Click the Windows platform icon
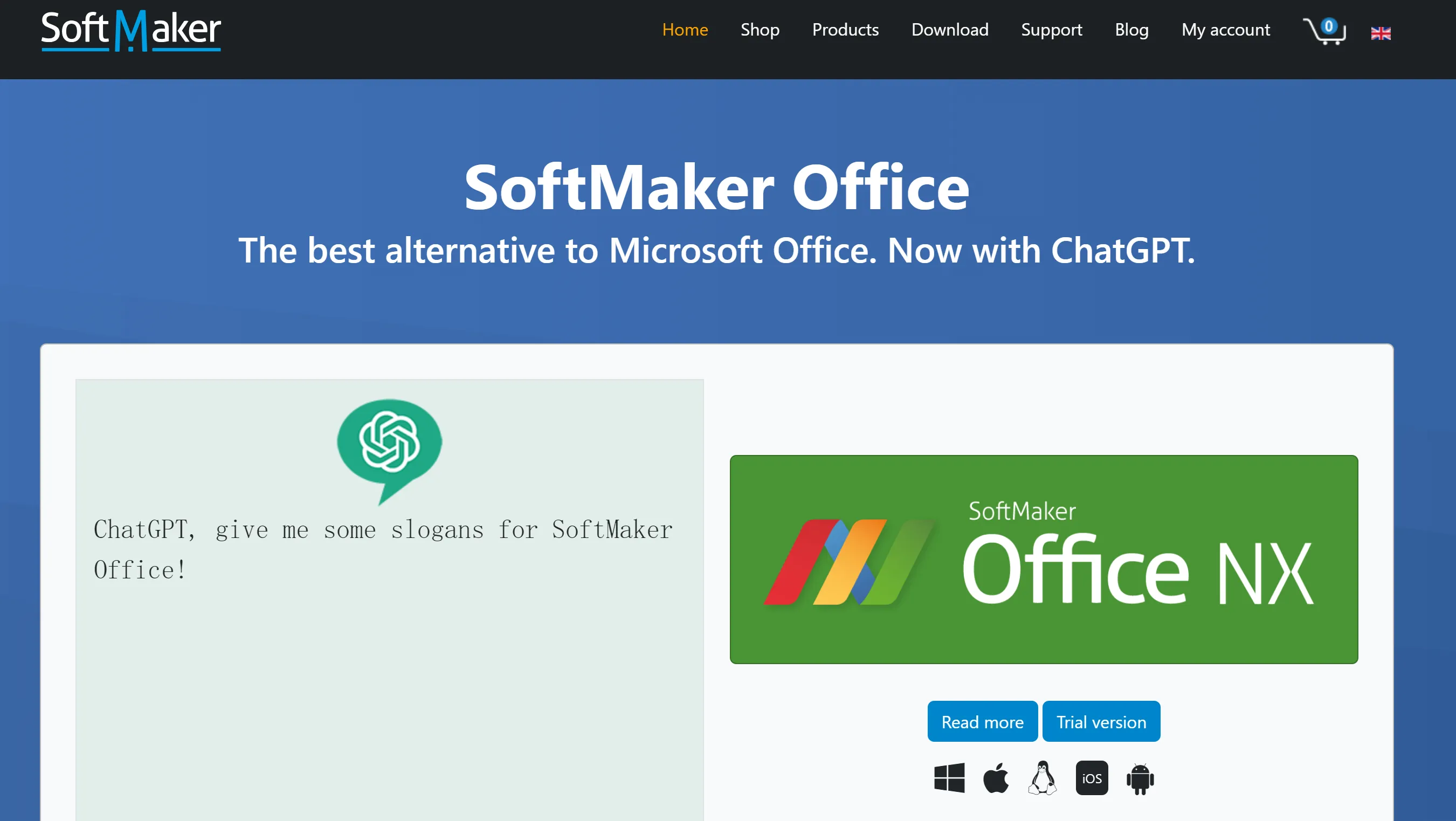Viewport: 1456px width, 821px height. (x=949, y=778)
